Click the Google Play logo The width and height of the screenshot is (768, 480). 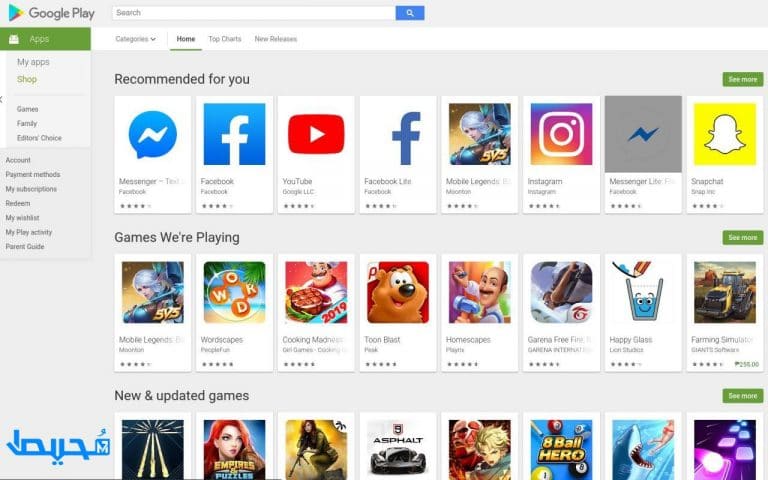point(51,13)
